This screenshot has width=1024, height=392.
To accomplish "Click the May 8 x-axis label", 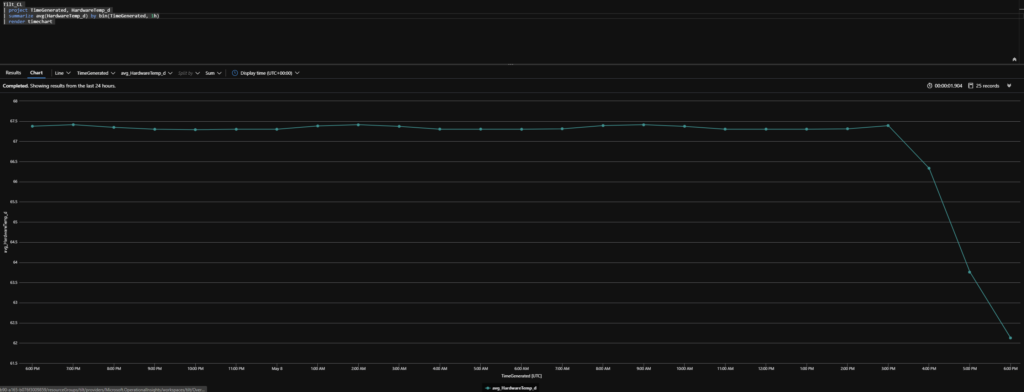I will pyautogui.click(x=277, y=368).
